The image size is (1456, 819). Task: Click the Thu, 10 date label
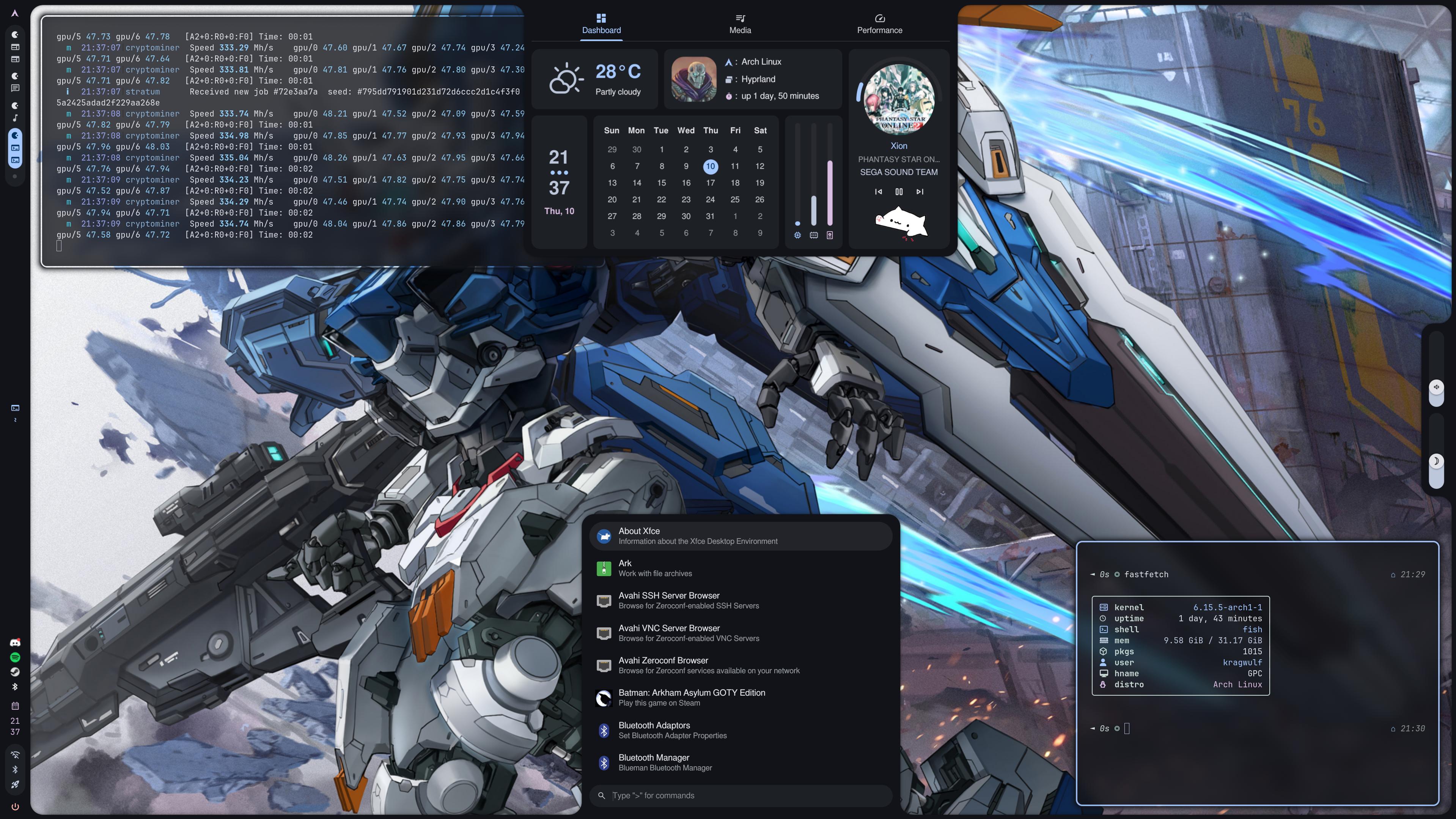[x=559, y=211]
